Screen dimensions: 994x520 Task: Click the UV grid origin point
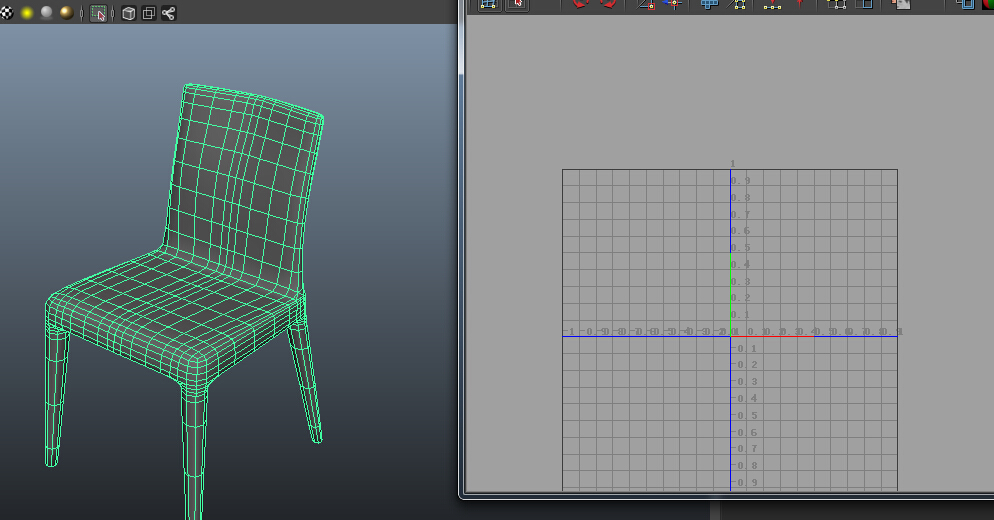[730, 336]
